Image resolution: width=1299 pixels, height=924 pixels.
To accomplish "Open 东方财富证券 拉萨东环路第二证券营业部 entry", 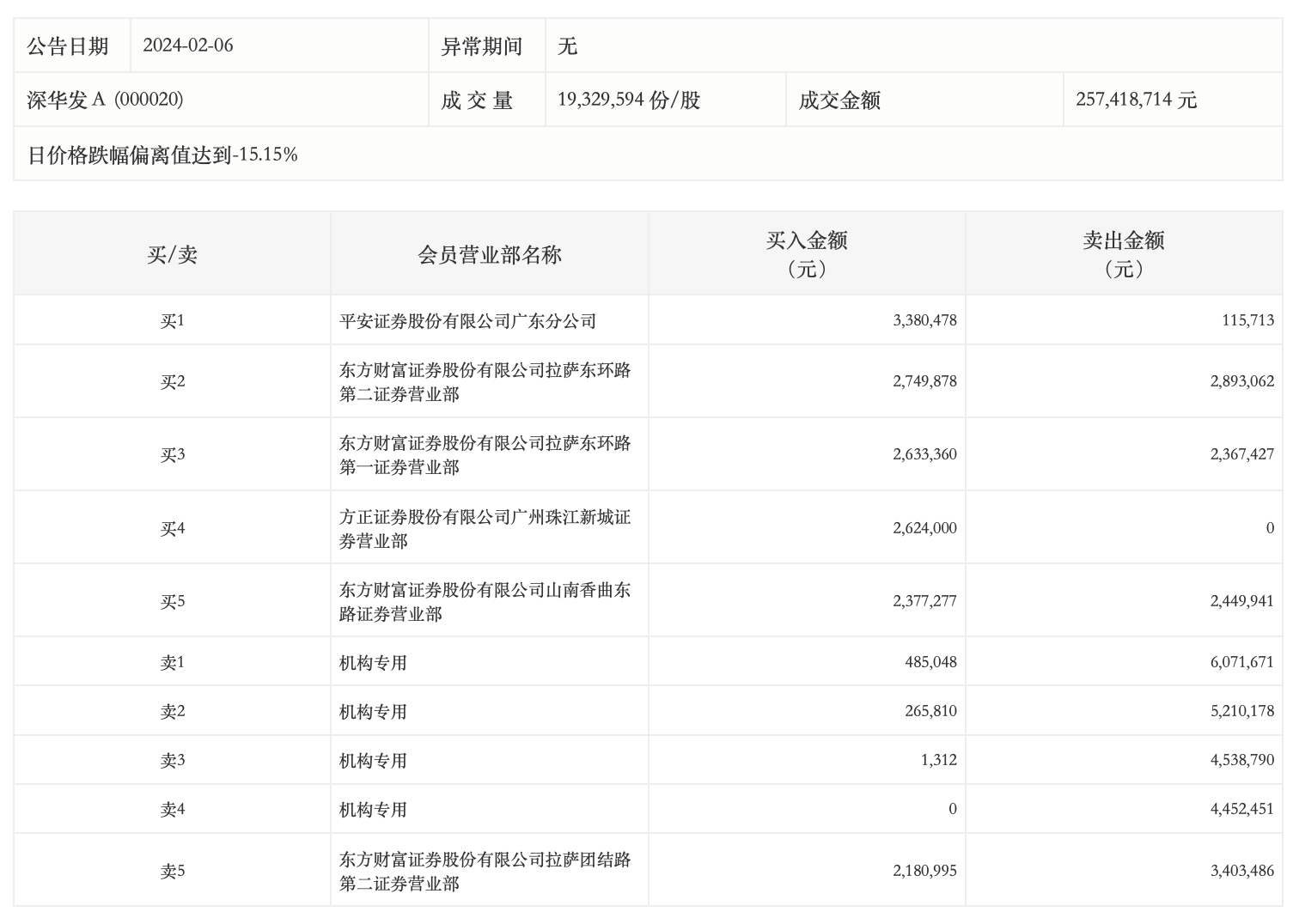I will 485,381.
